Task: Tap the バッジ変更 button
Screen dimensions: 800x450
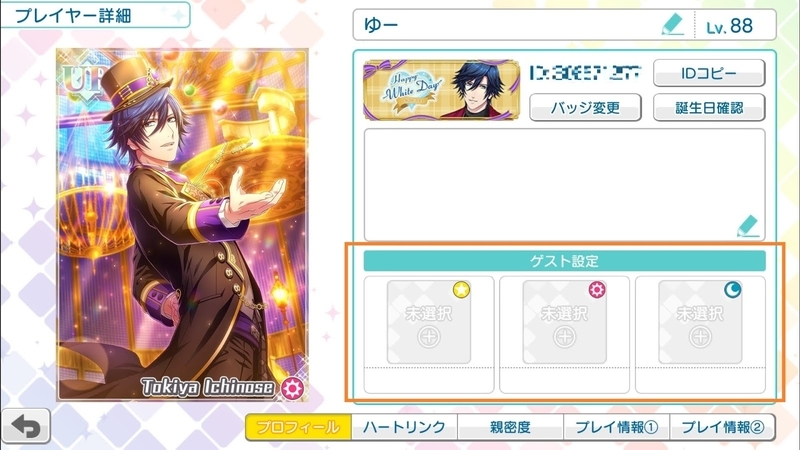Action: coord(585,108)
